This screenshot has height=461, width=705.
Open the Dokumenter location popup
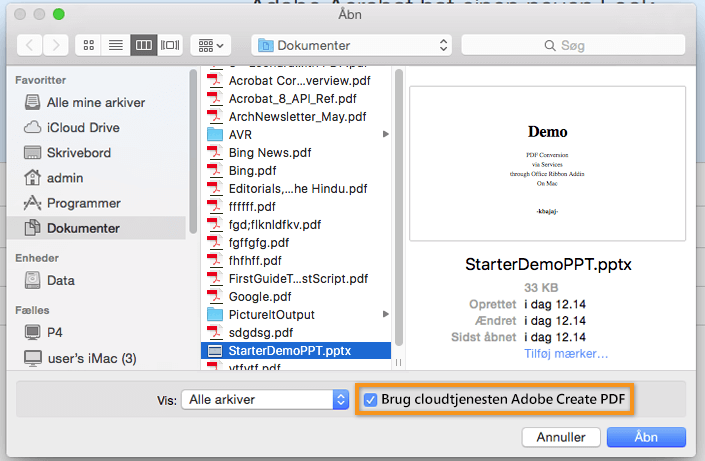pyautogui.click(x=352, y=45)
